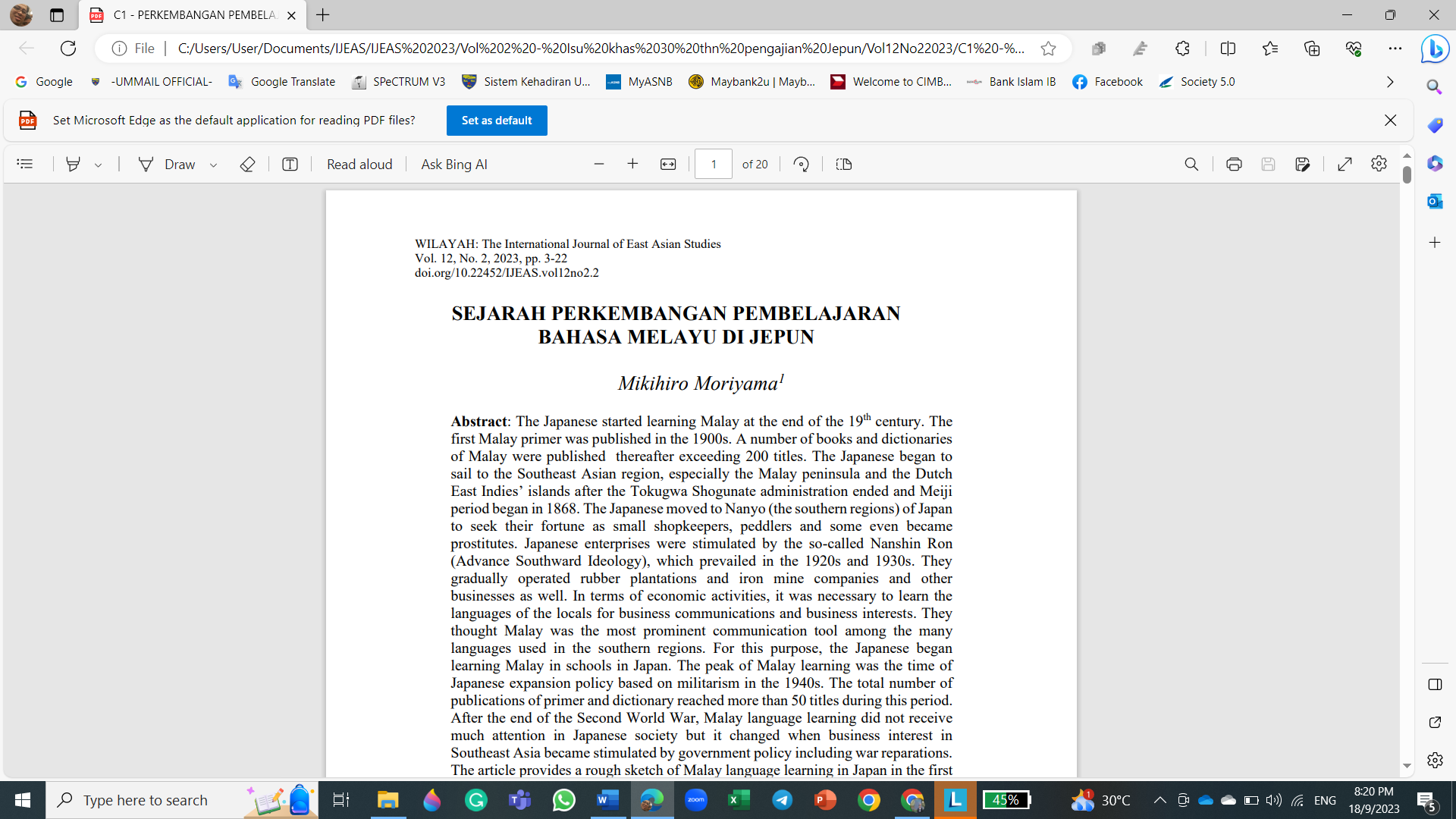Open Word from the taskbar
The image size is (1456, 819).
607,800
